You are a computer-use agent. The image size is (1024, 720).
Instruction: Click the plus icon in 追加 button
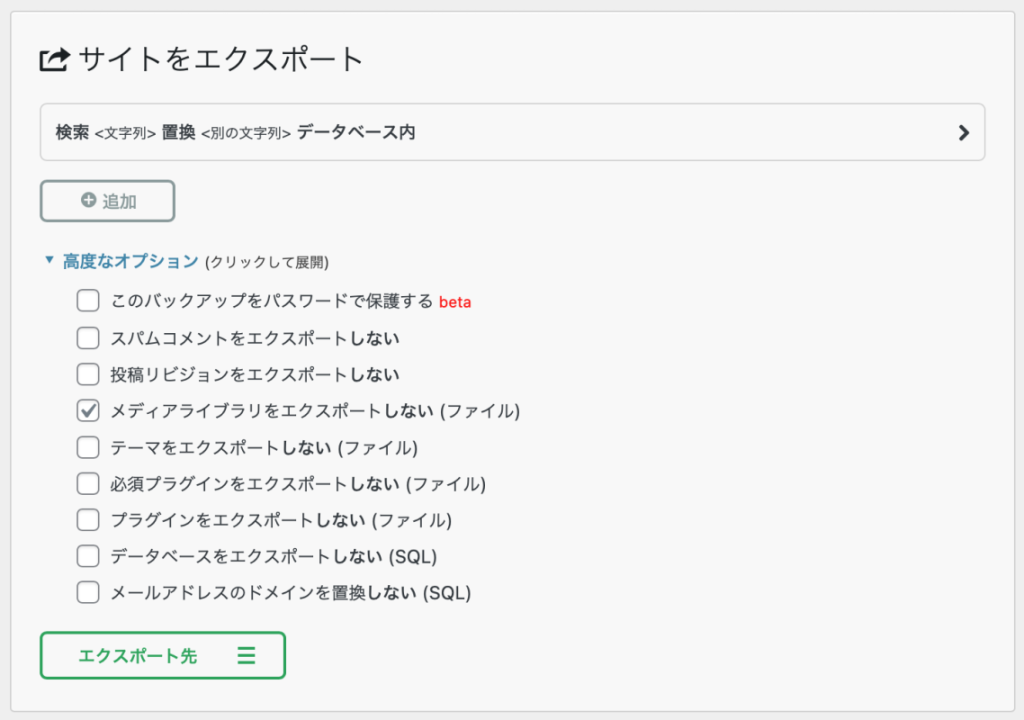(89, 201)
